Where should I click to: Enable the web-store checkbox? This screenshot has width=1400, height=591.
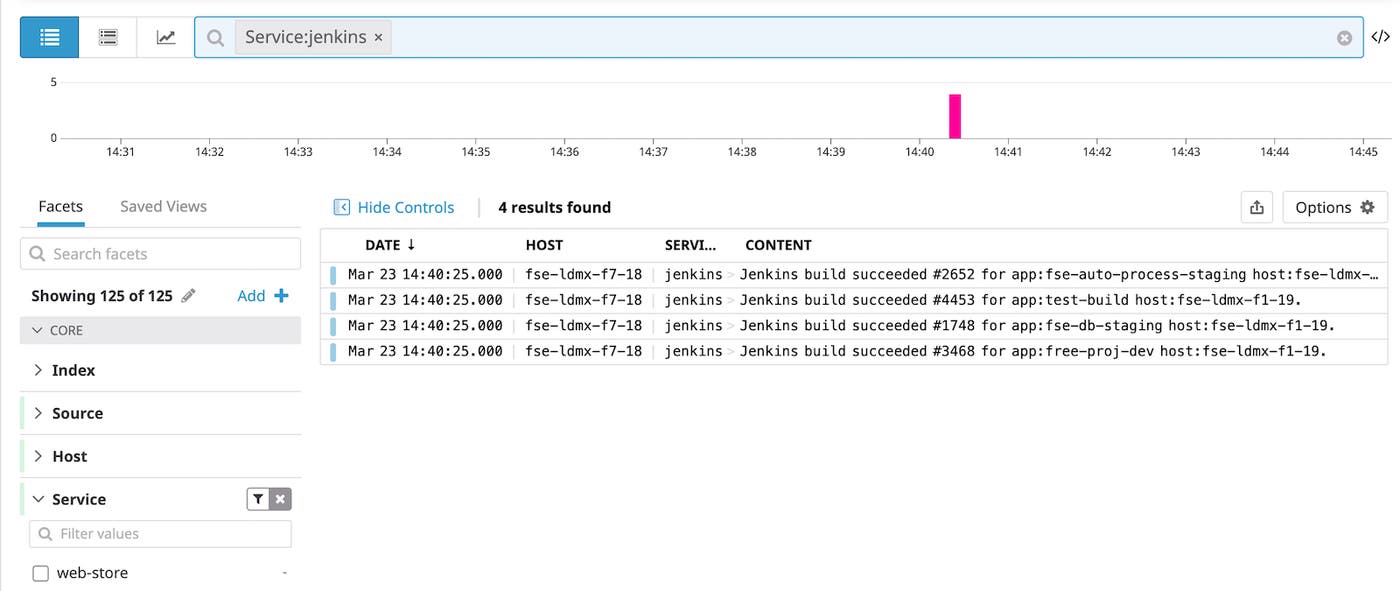point(39,572)
